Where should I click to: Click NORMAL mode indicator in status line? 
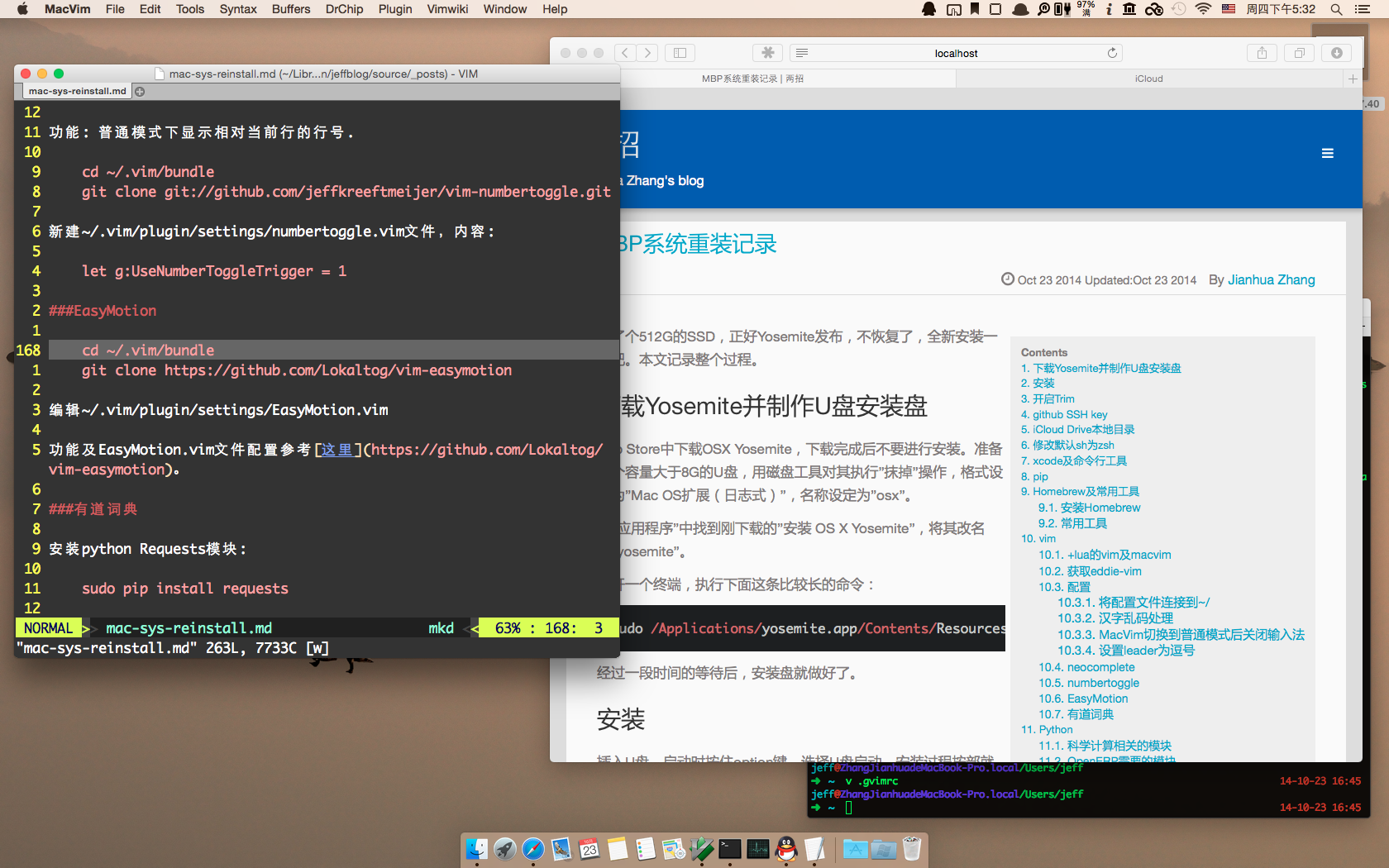pyautogui.click(x=48, y=628)
